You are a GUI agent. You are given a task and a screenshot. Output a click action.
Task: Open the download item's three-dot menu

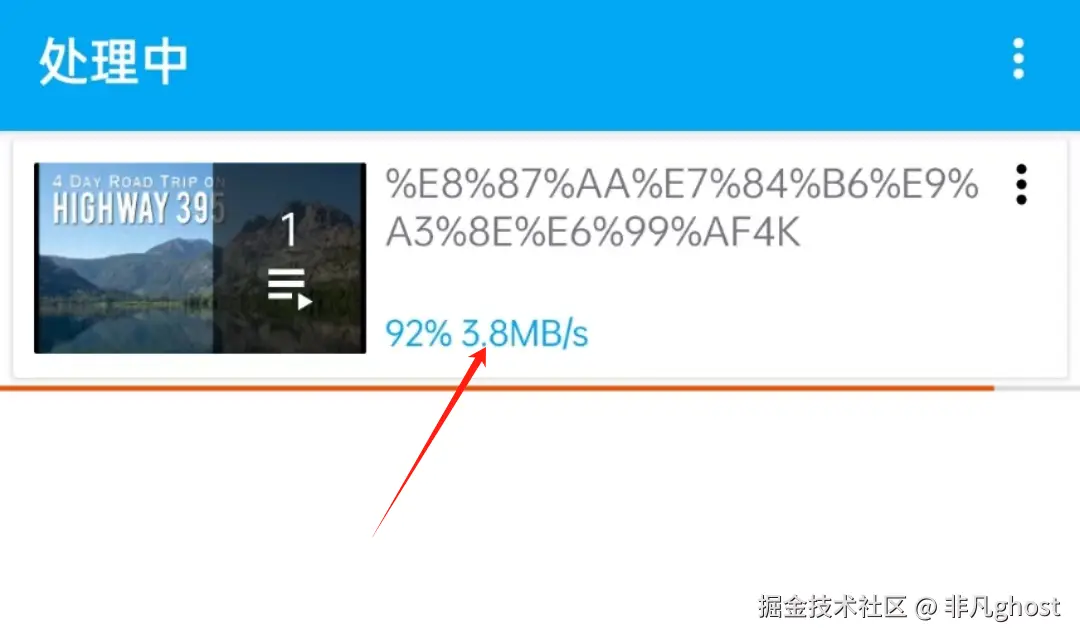pos(1021,185)
